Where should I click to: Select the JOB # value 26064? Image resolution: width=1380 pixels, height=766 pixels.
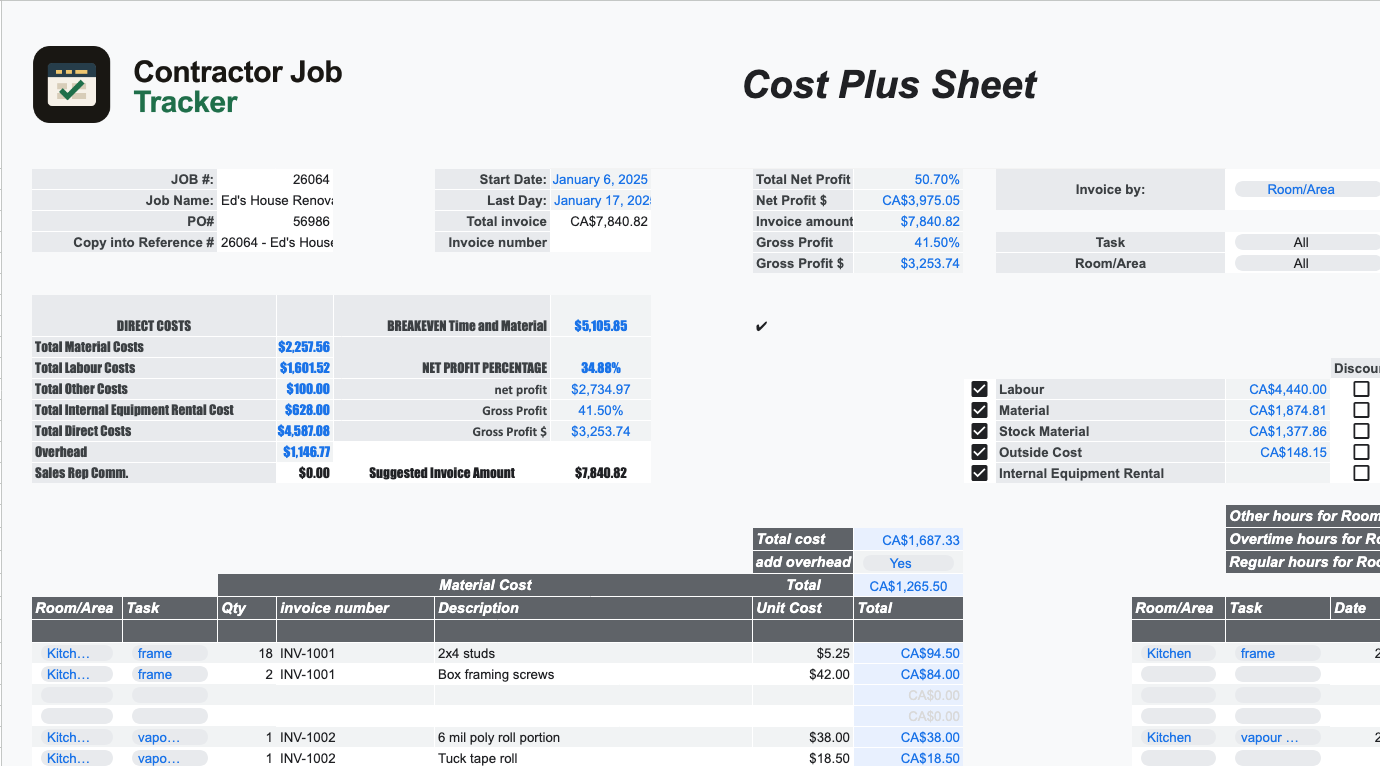coord(275,179)
